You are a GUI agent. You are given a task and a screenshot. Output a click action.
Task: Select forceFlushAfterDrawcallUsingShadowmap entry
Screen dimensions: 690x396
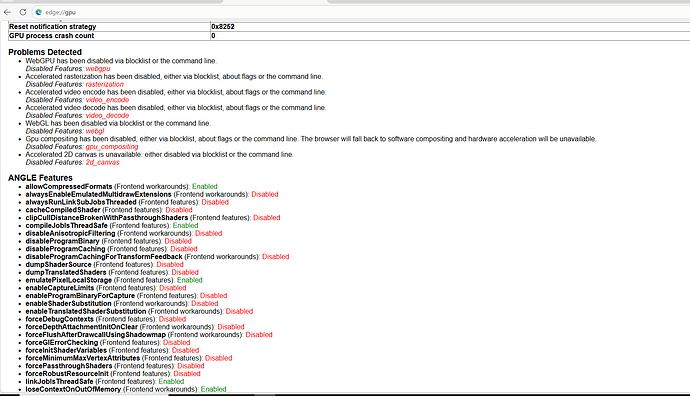tap(149, 335)
